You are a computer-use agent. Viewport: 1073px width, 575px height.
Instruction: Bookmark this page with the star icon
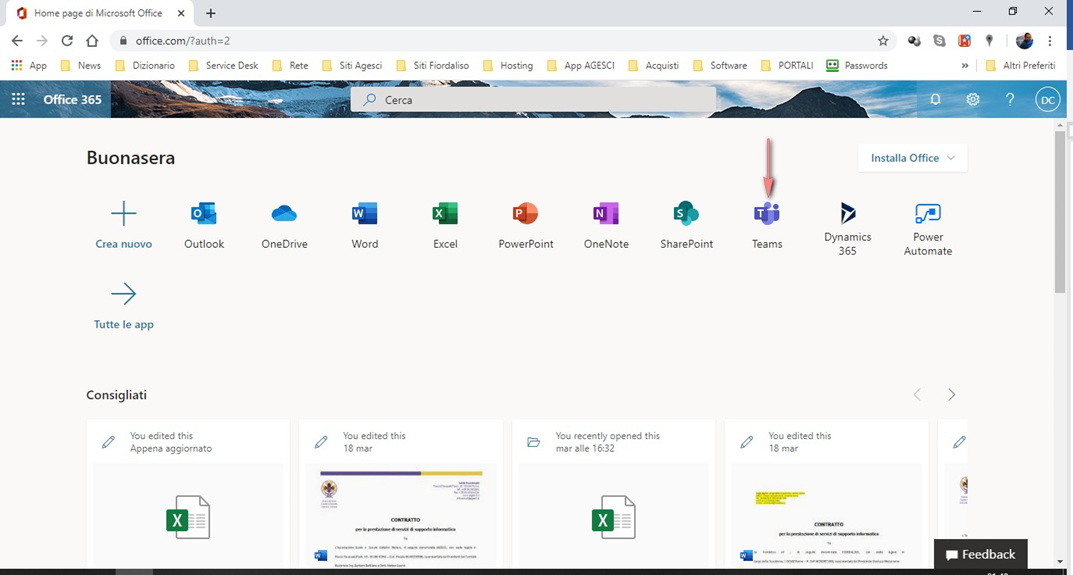point(883,41)
